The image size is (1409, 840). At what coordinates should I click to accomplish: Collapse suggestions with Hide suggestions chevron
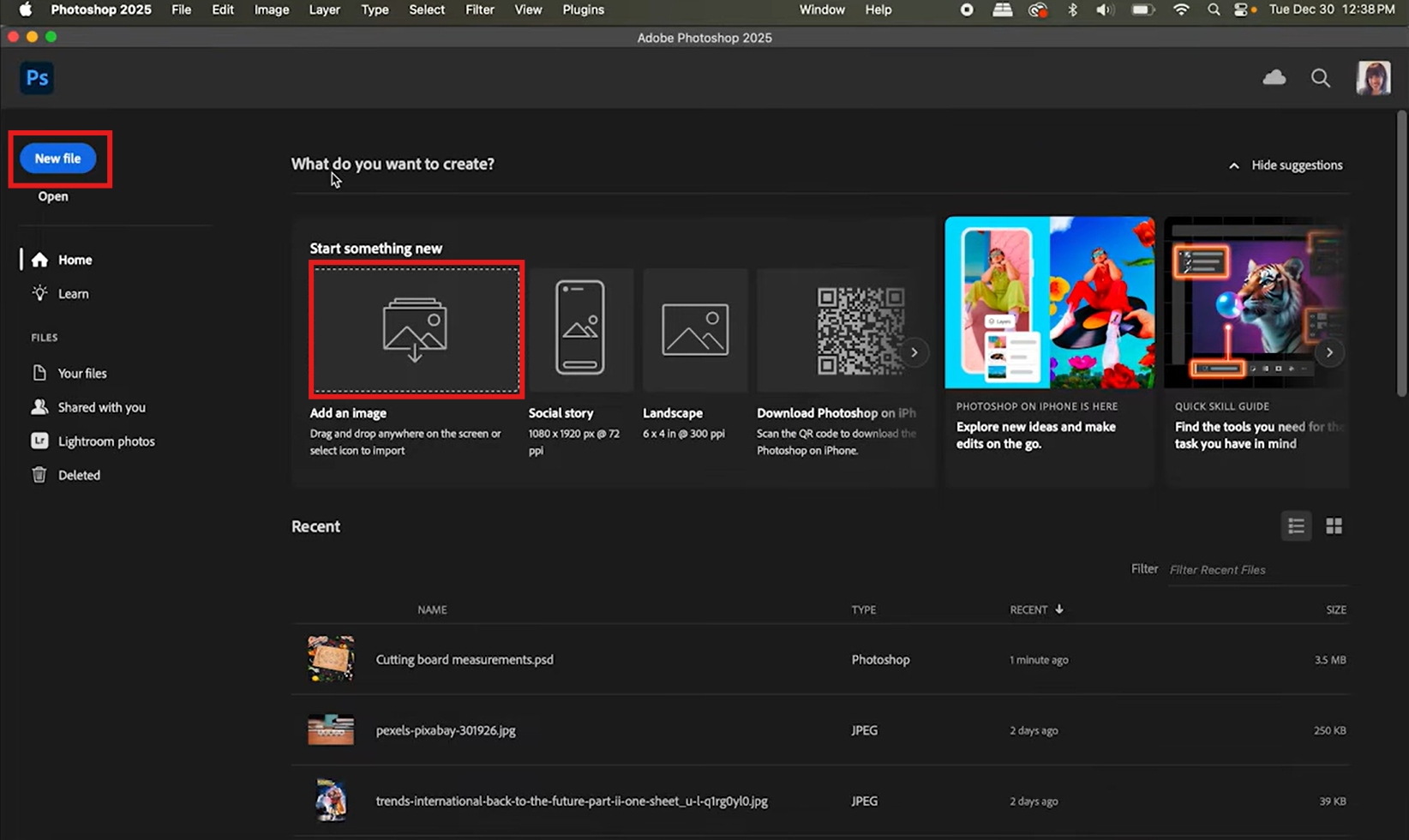click(1233, 165)
